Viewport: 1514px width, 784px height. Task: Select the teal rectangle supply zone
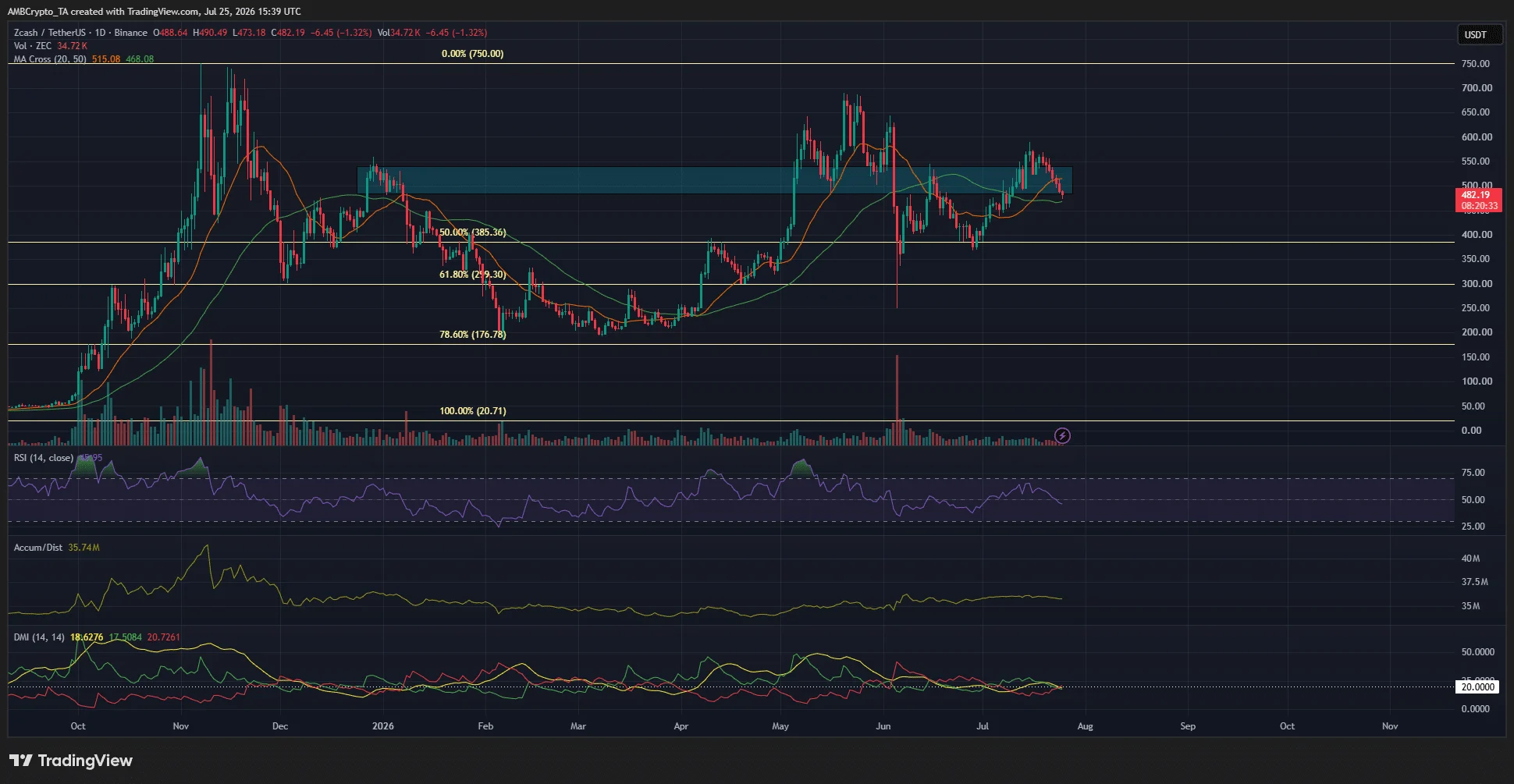714,180
